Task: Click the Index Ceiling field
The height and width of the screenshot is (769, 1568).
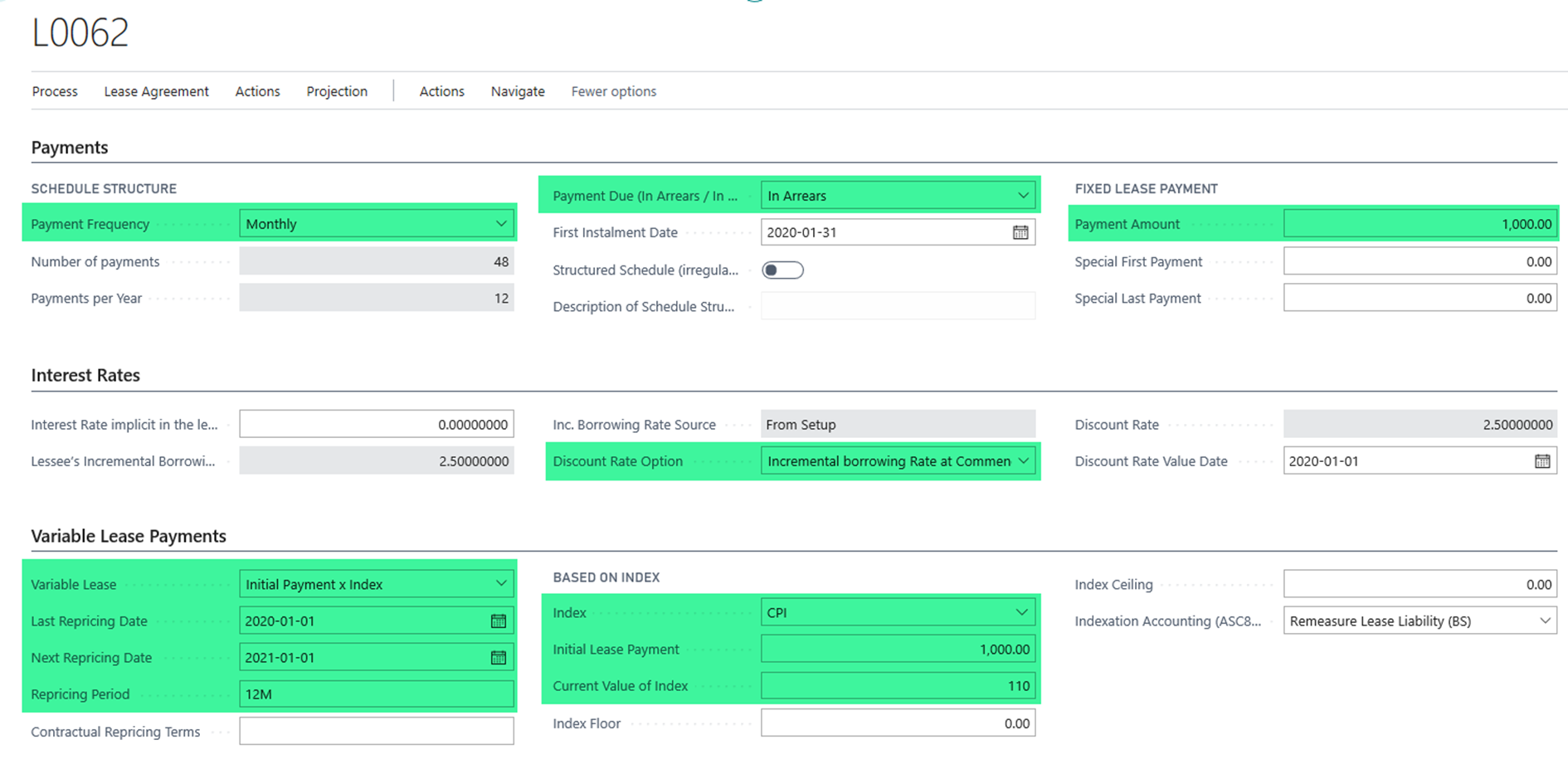Action: click(1419, 585)
